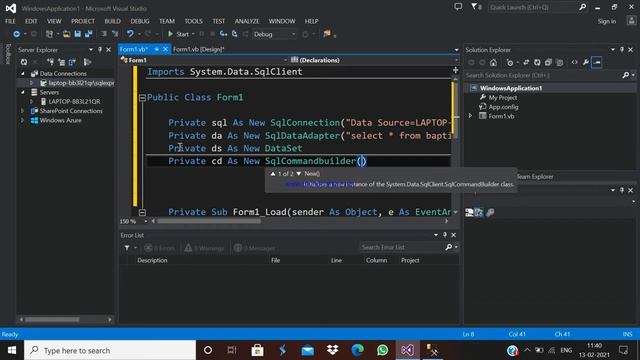This screenshot has width=640, height=360.
Task: Open the DEBUG menu
Action: coord(140,21)
